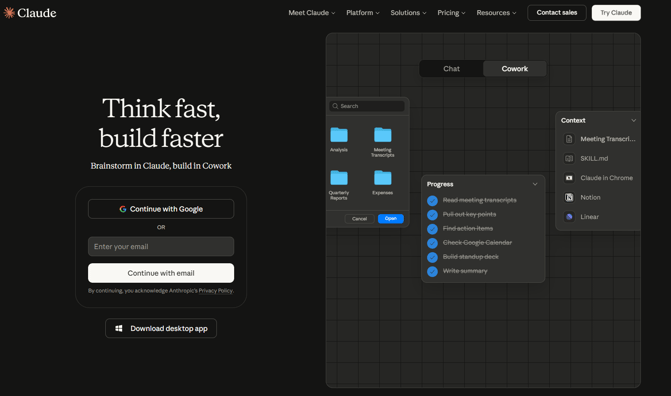This screenshot has height=396, width=671.
Task: Expand the Solutions menu
Action: 408,13
